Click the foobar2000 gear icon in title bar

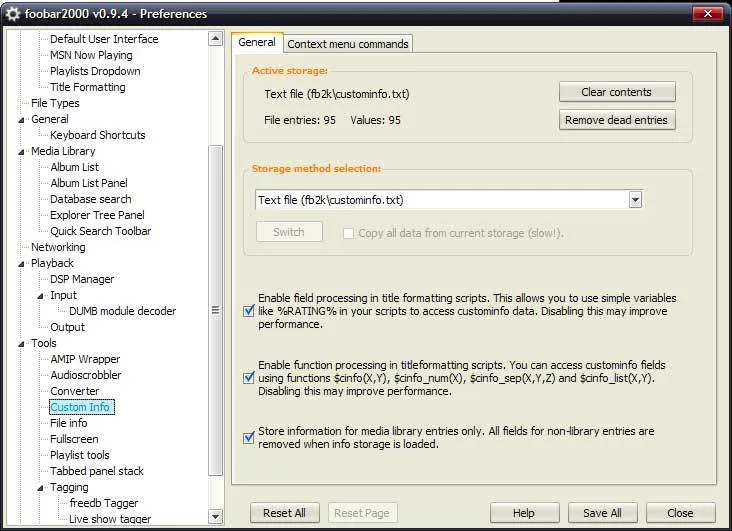[12, 14]
